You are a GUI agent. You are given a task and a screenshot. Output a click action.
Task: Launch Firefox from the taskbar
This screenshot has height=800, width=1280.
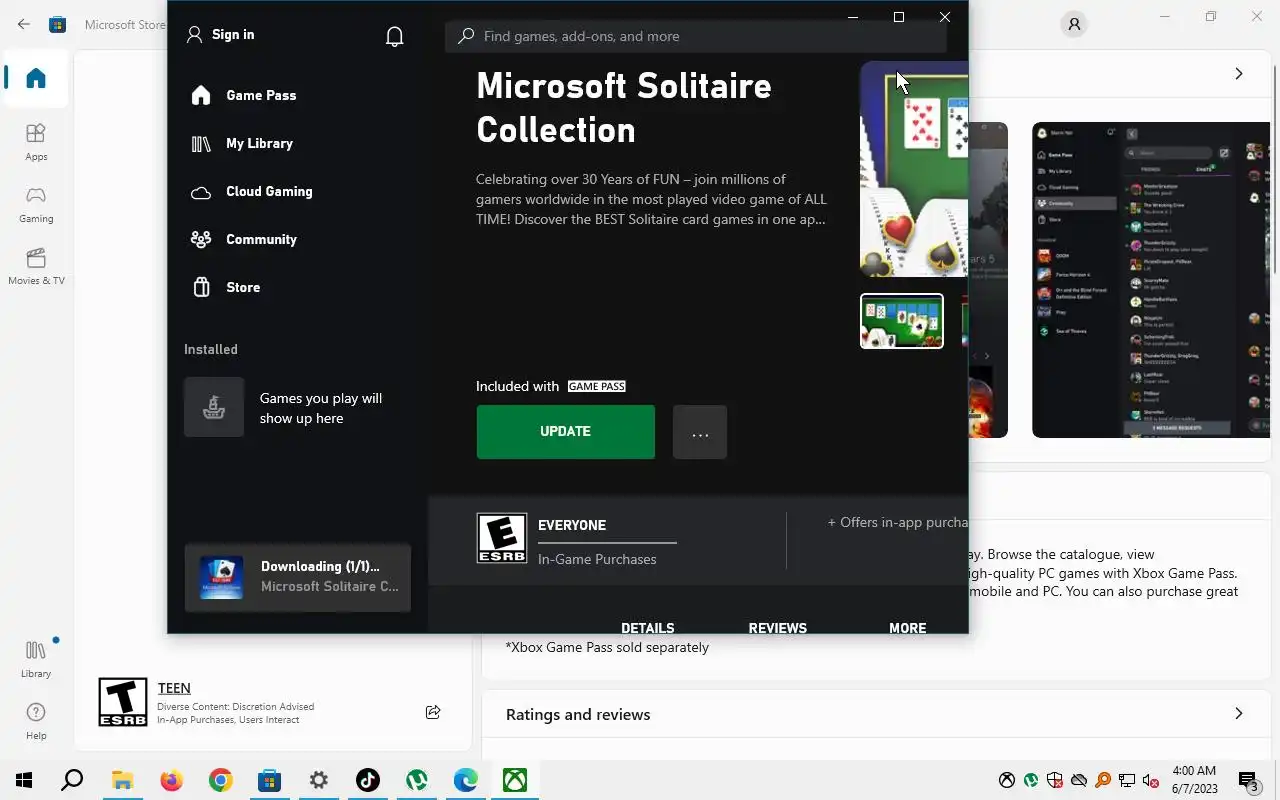click(171, 780)
